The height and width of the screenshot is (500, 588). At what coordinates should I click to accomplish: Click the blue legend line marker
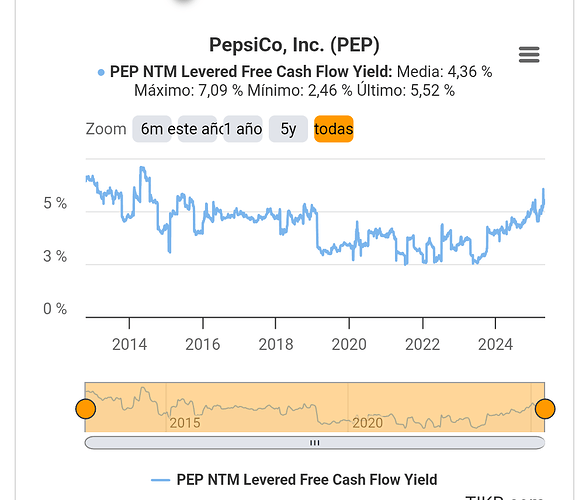click(160, 480)
